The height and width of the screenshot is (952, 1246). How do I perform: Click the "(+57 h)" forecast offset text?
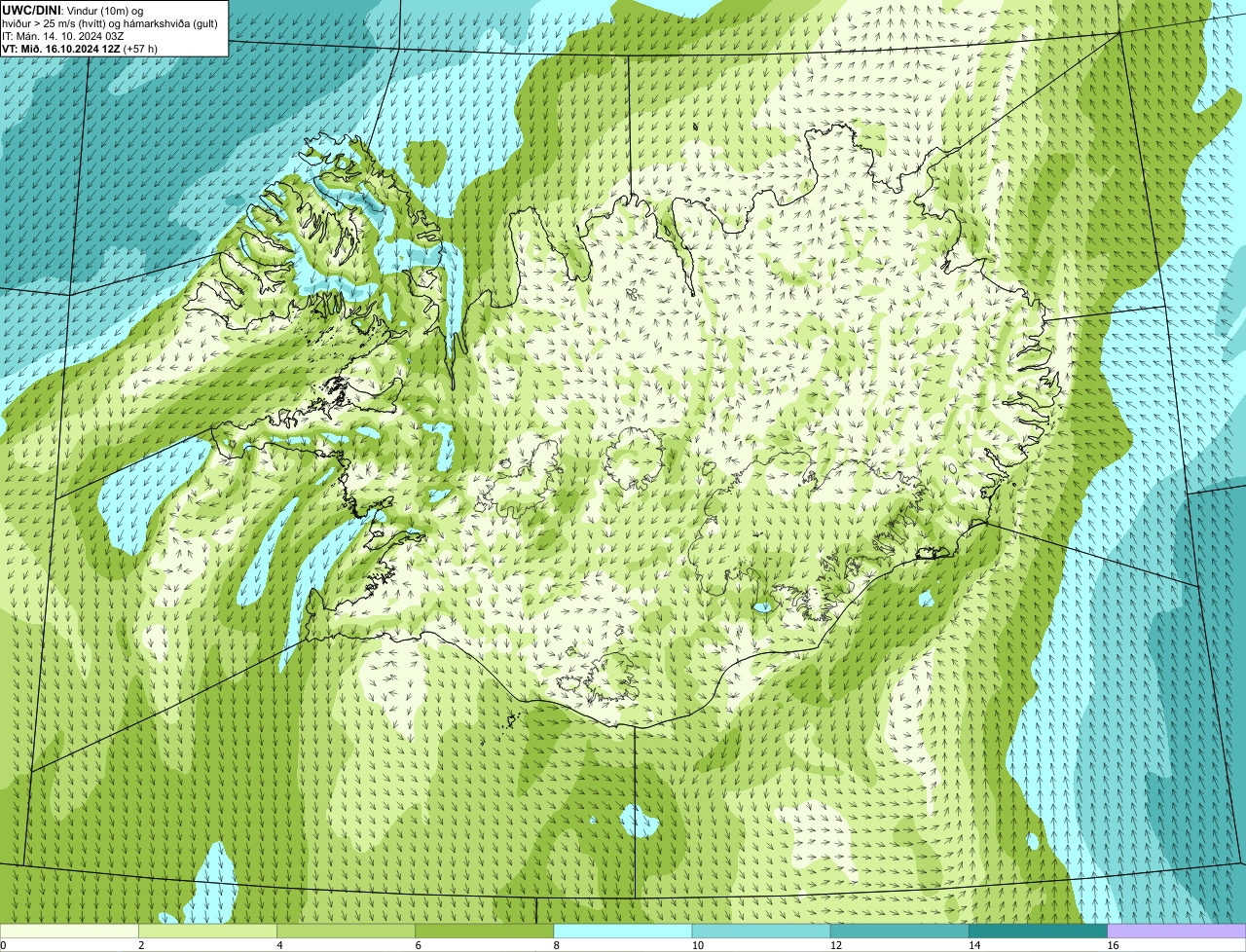[140, 49]
